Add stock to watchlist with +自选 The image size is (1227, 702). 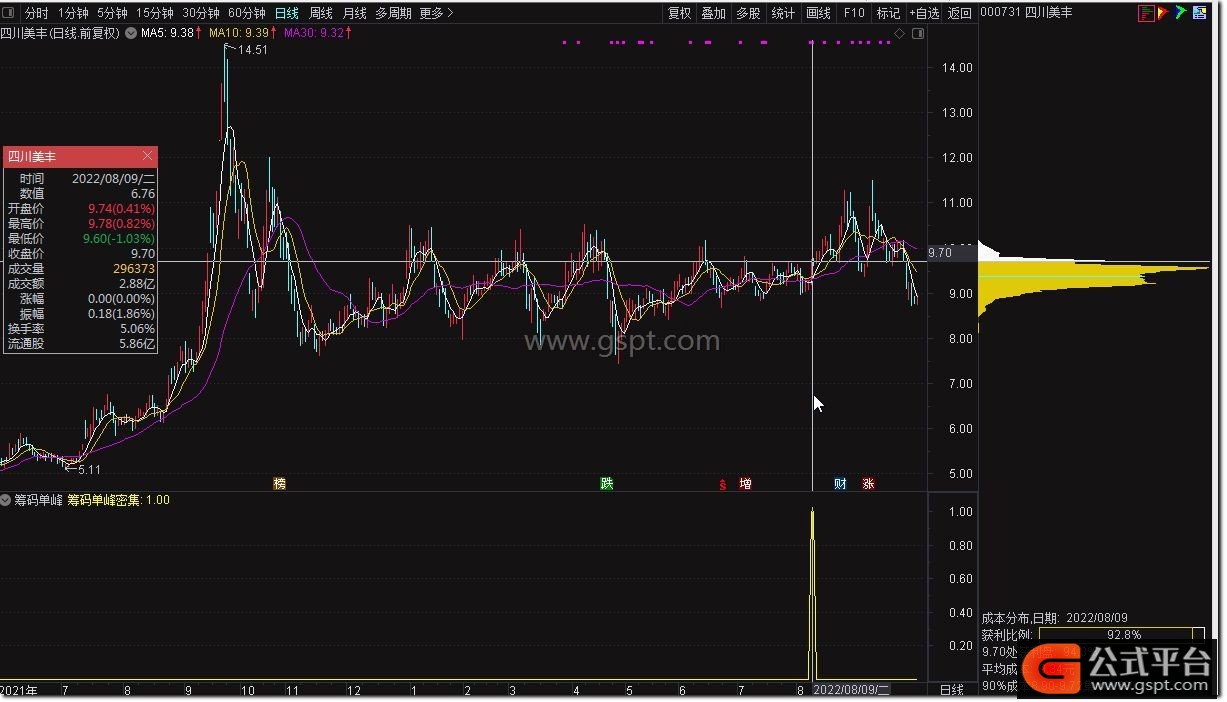pyautogui.click(x=924, y=13)
